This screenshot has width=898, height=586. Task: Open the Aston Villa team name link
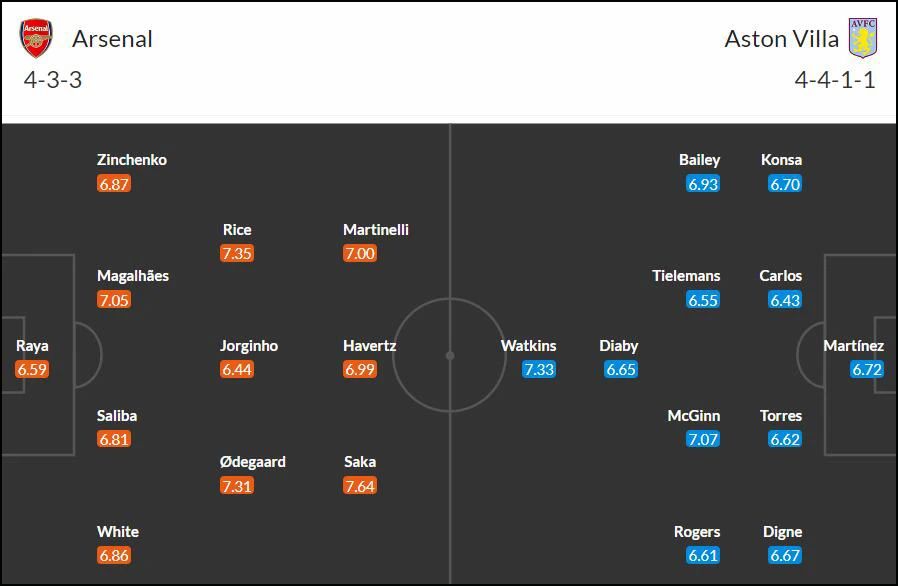coord(781,39)
